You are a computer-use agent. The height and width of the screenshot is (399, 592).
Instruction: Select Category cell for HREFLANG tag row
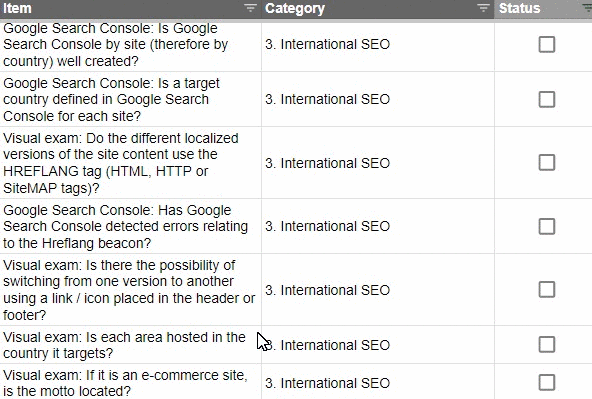[378, 163]
